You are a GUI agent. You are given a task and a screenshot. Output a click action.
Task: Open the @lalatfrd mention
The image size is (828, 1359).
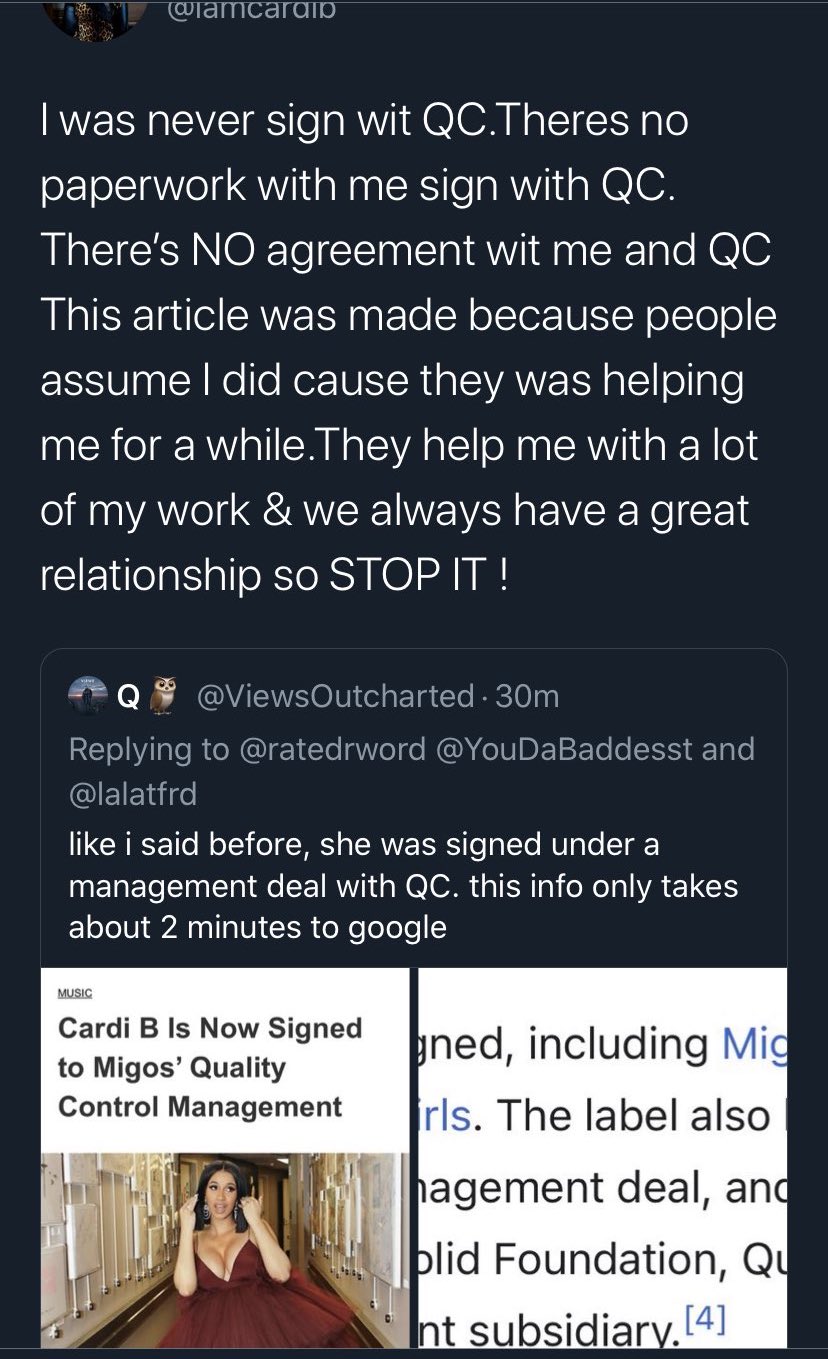point(132,794)
